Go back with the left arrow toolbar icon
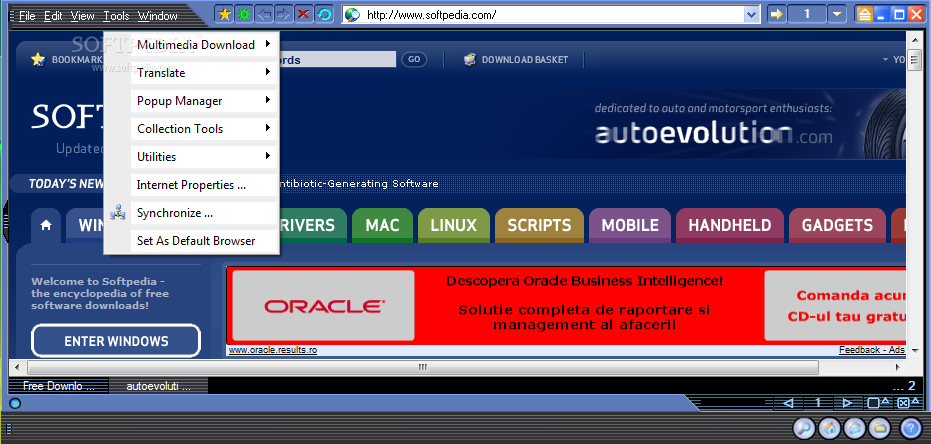Screen dimensions: 931x444 point(264,14)
